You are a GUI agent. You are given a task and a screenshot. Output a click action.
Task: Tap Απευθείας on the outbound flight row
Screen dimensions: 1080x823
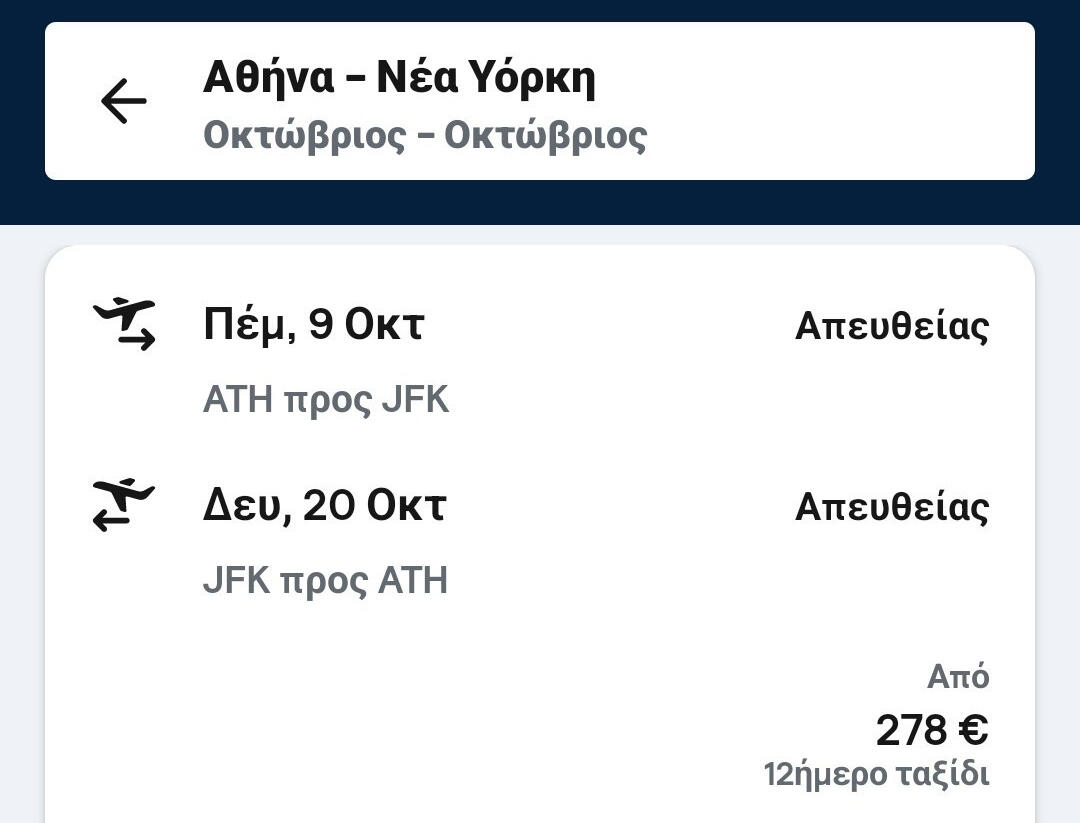891,326
